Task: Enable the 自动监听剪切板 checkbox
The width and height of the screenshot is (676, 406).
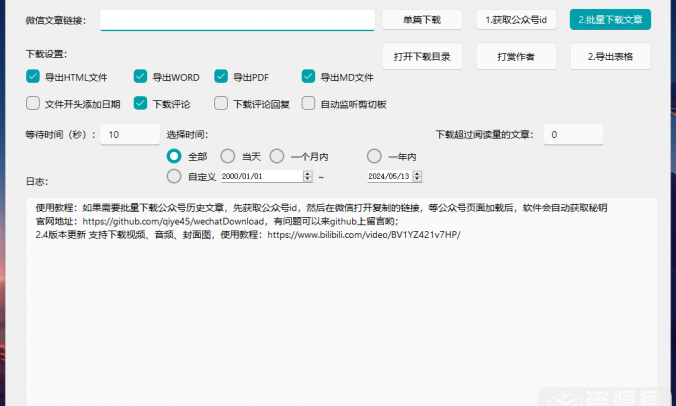Action: (308, 103)
